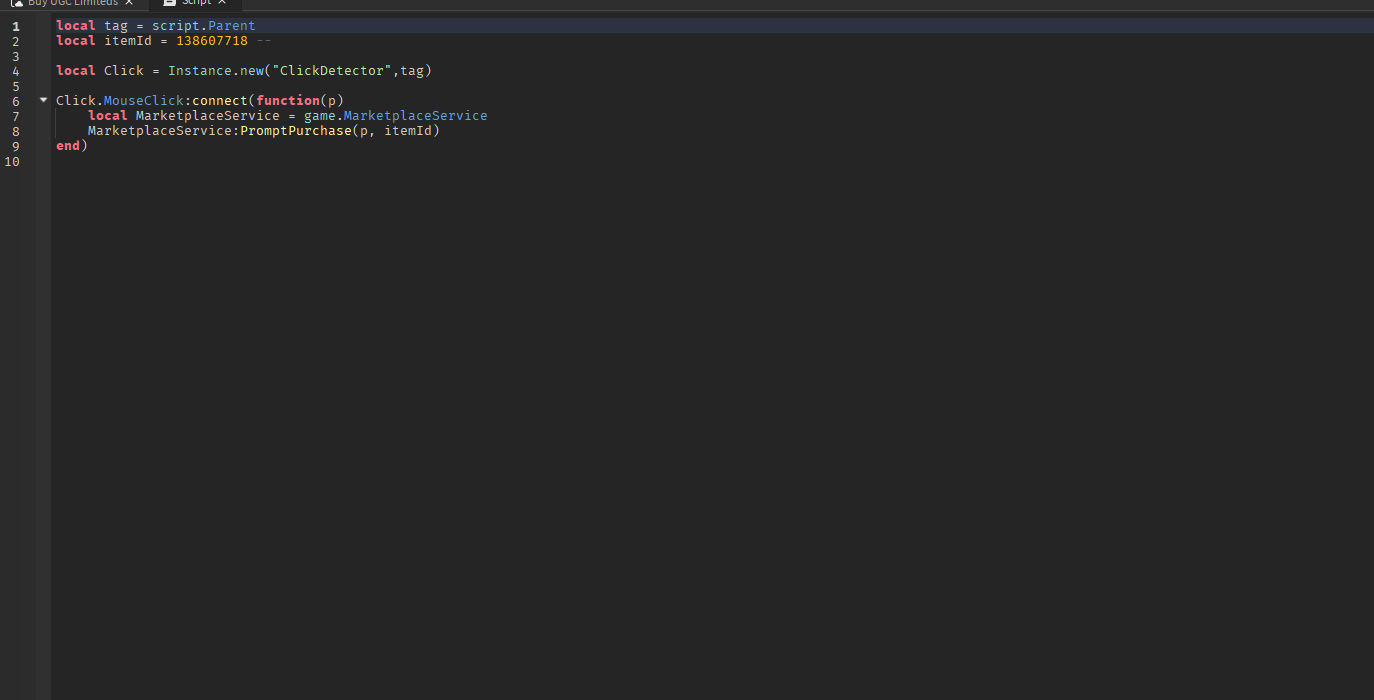Click script.Parent on line 1
Image resolution: width=1374 pixels, height=700 pixels.
tap(203, 25)
